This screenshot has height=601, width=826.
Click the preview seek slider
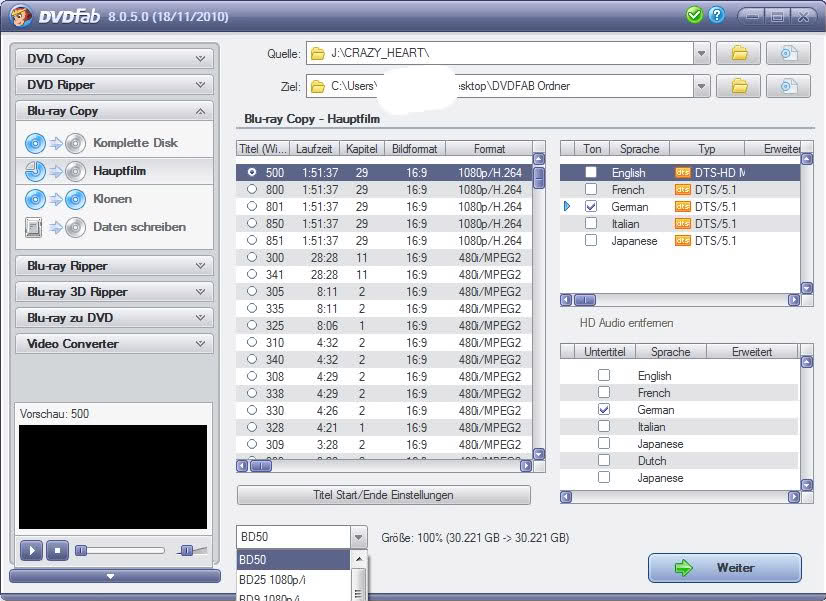(120, 550)
